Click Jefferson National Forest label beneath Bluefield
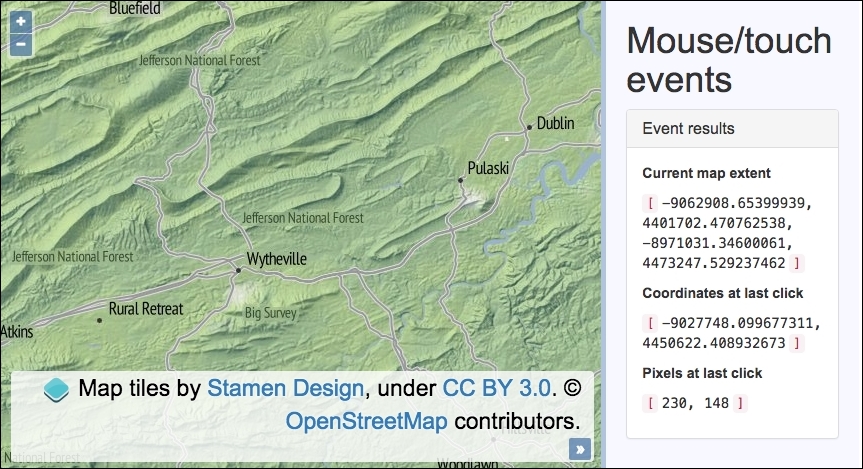This screenshot has height=469, width=863. click(x=200, y=60)
